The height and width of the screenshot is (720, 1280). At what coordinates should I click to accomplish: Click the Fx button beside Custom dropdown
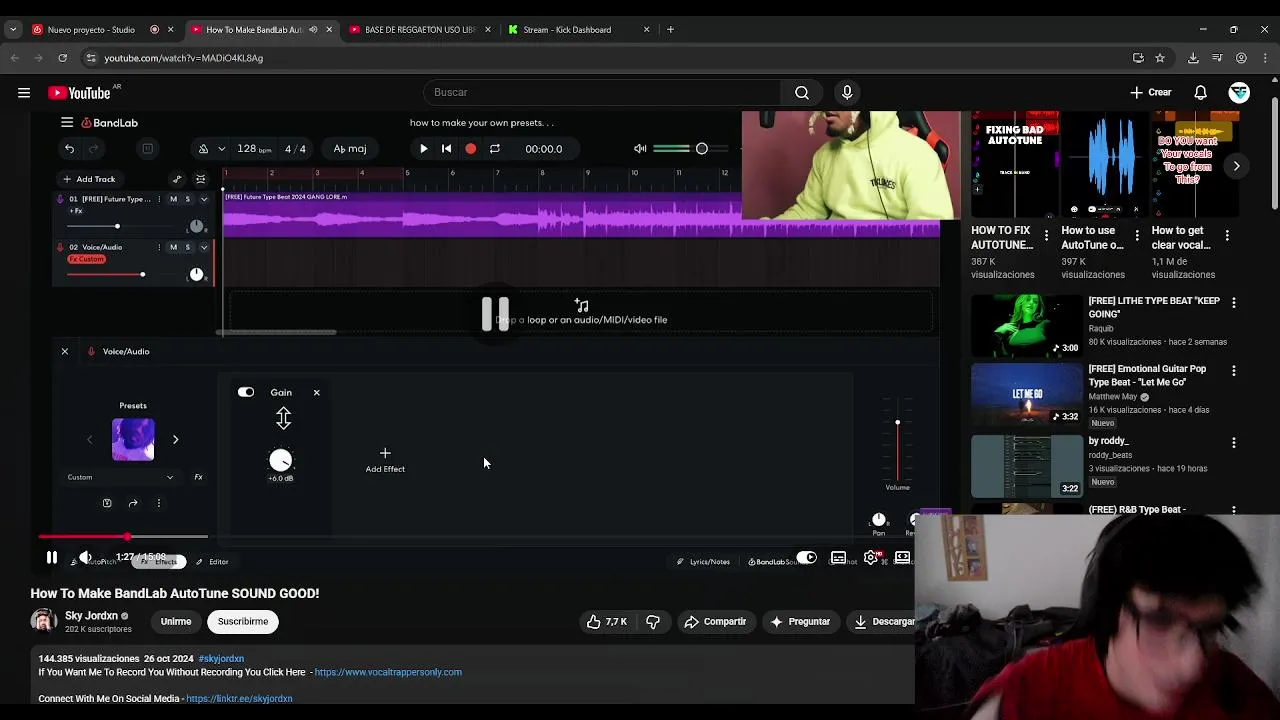198,478
